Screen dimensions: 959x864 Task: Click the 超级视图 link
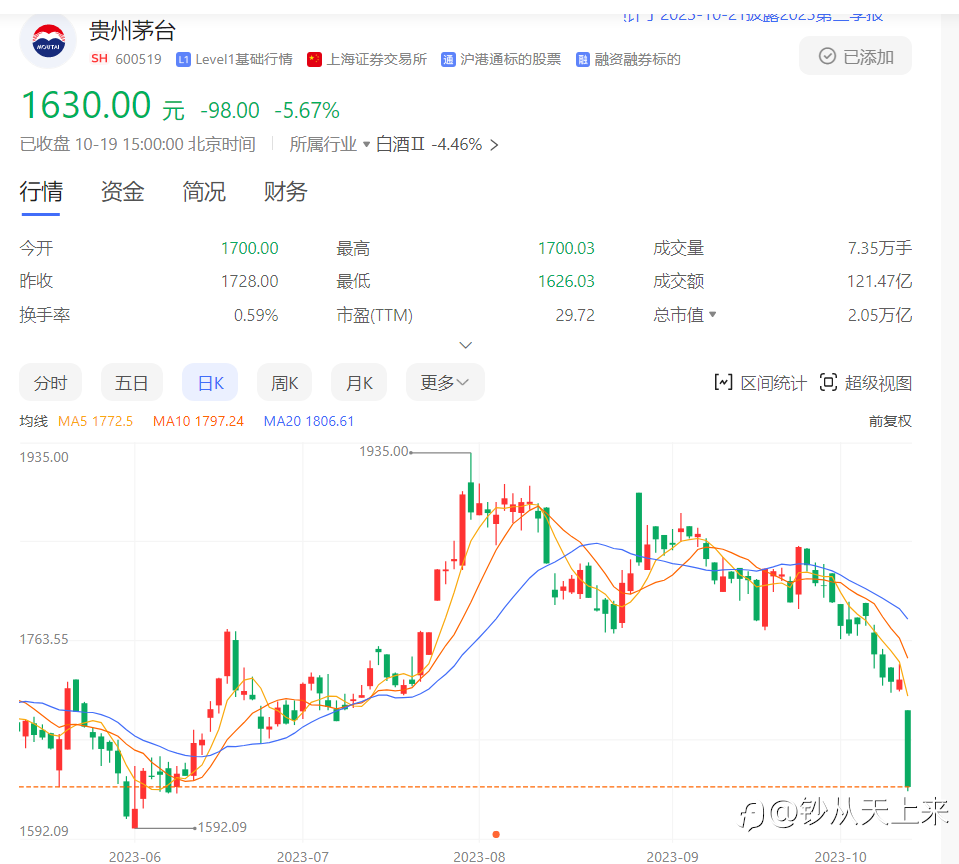click(x=878, y=383)
